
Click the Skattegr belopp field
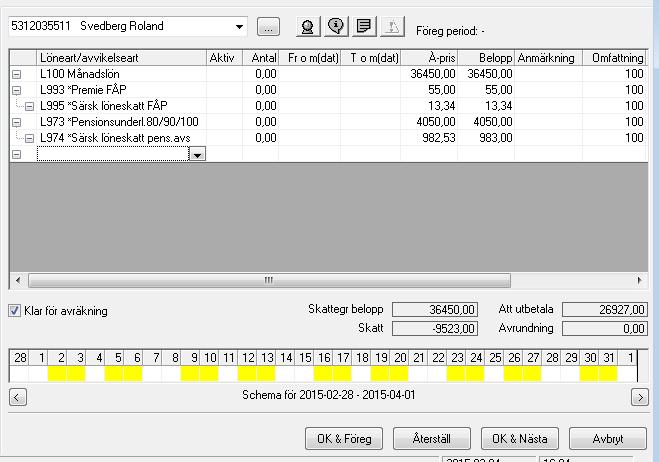point(435,310)
